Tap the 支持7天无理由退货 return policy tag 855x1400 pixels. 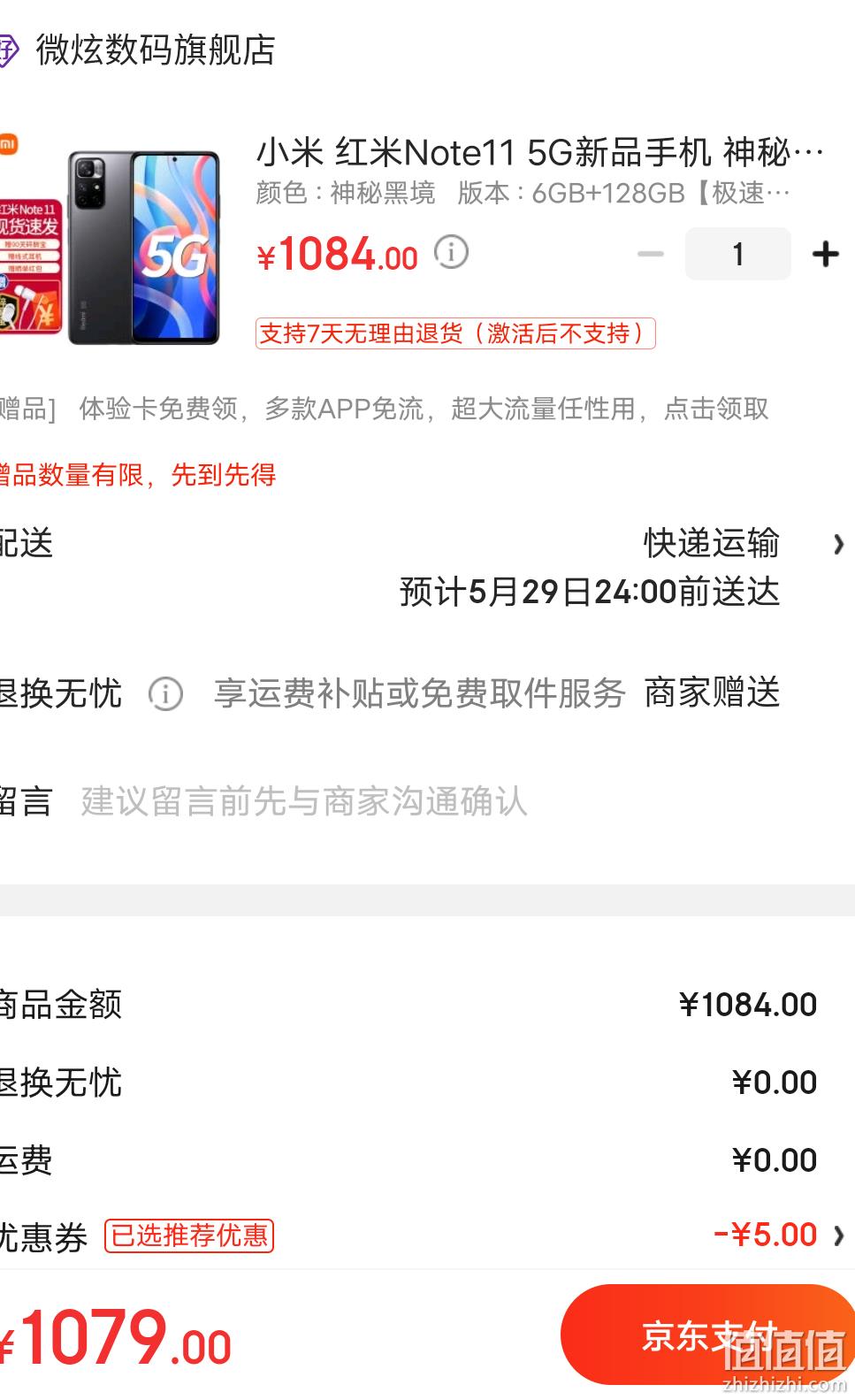455,333
